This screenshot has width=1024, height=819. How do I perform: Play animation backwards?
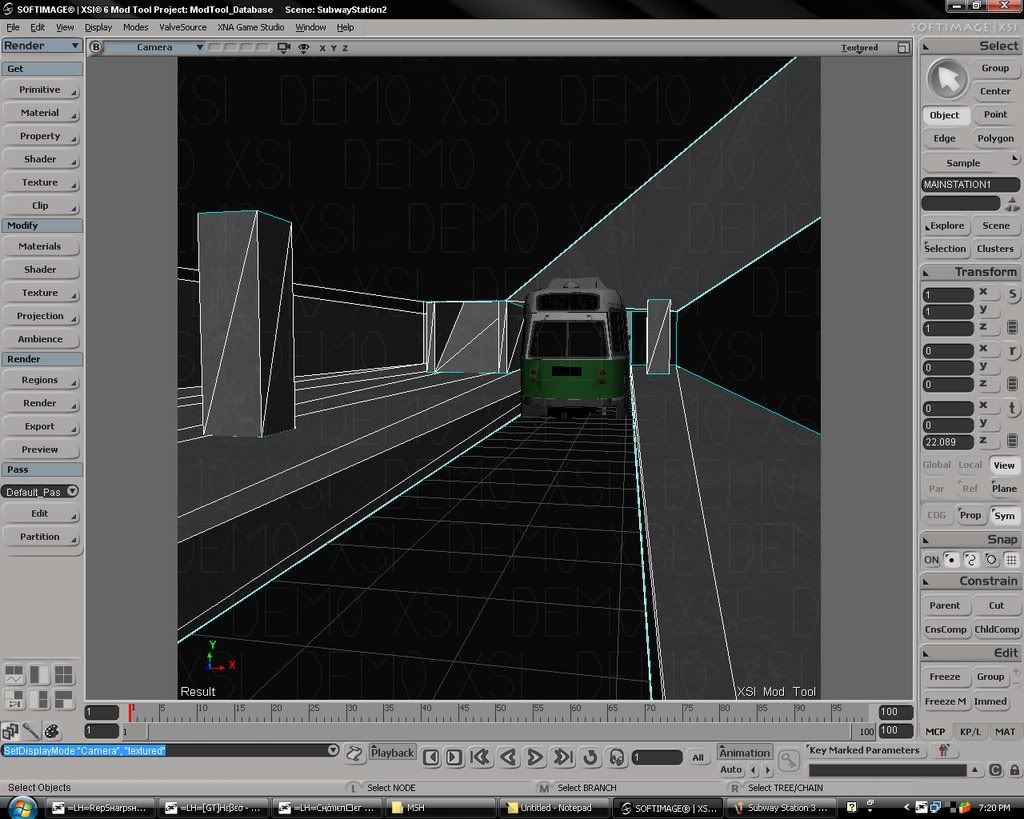(x=508, y=757)
